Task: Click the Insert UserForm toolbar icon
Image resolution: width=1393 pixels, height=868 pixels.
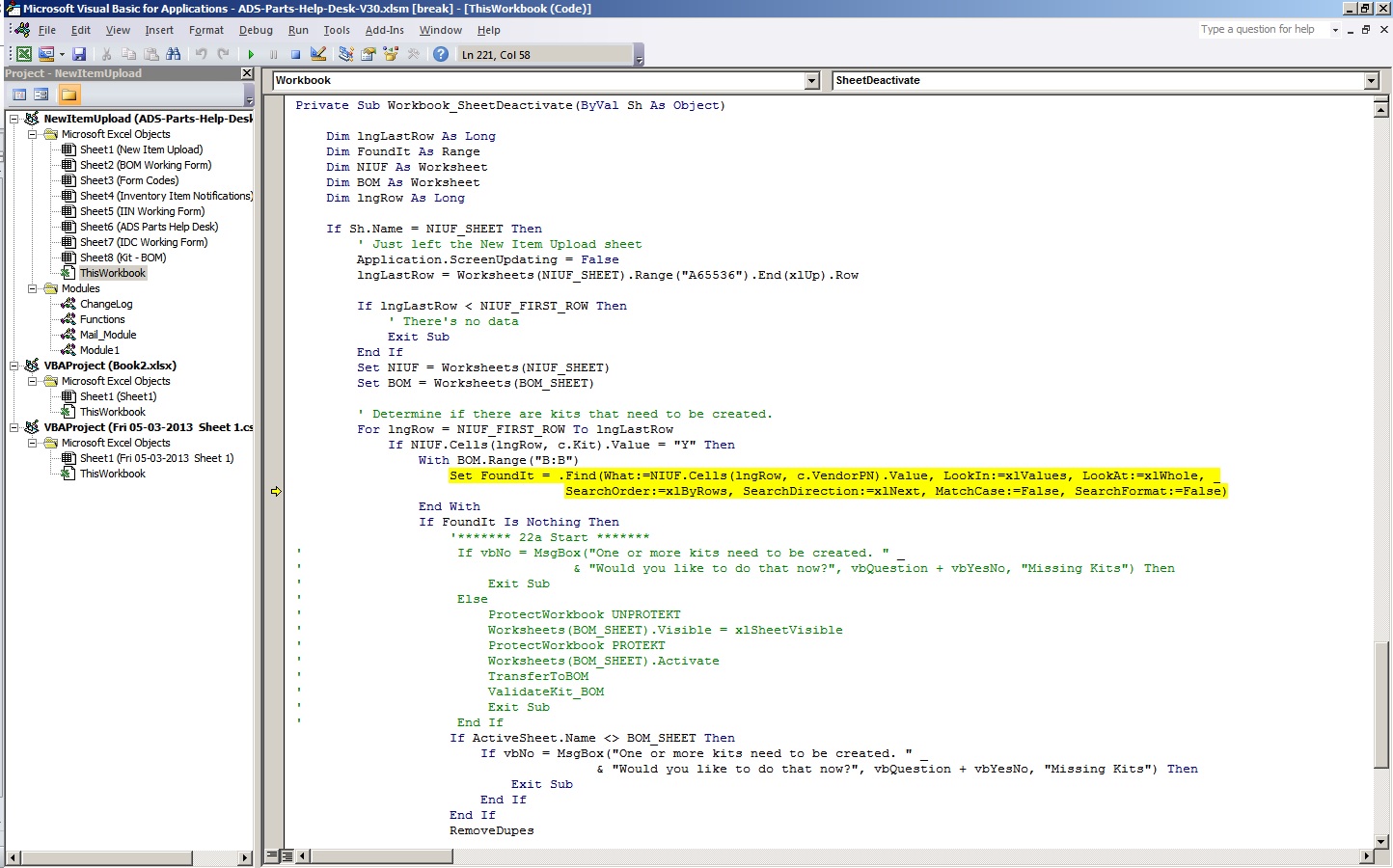Action: tap(45, 55)
